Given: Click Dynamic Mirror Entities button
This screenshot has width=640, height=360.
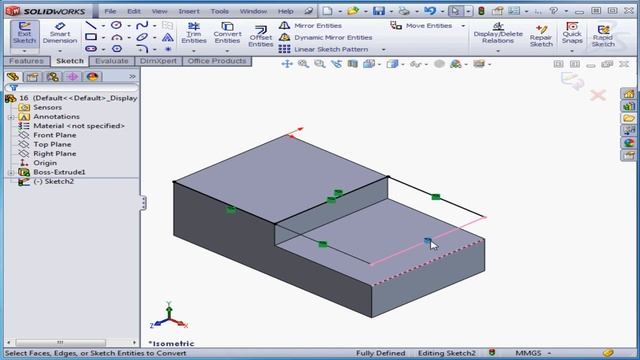Looking at the screenshot, I should coord(325,38).
